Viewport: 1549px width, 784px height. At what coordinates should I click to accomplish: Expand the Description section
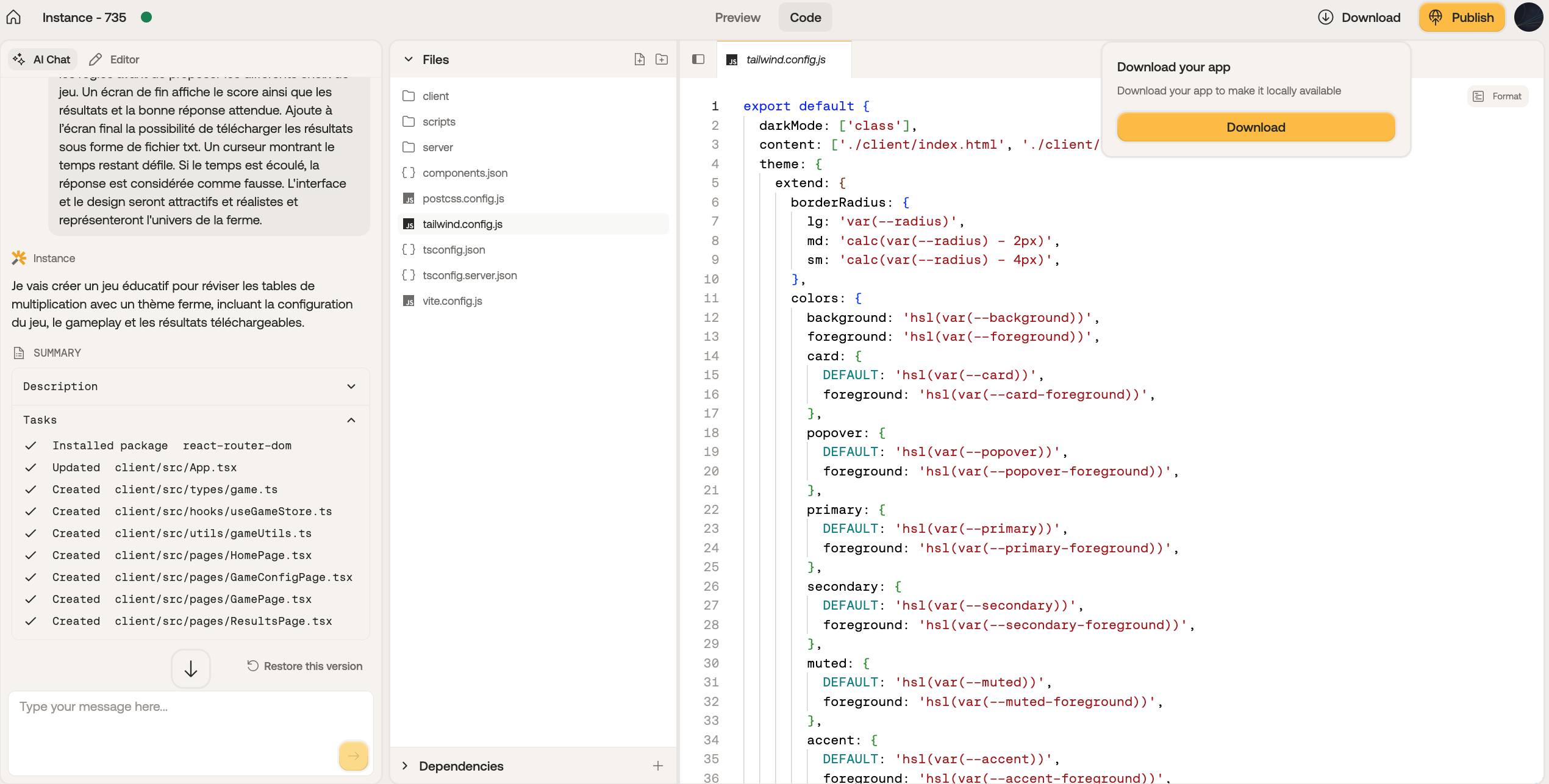click(351, 387)
